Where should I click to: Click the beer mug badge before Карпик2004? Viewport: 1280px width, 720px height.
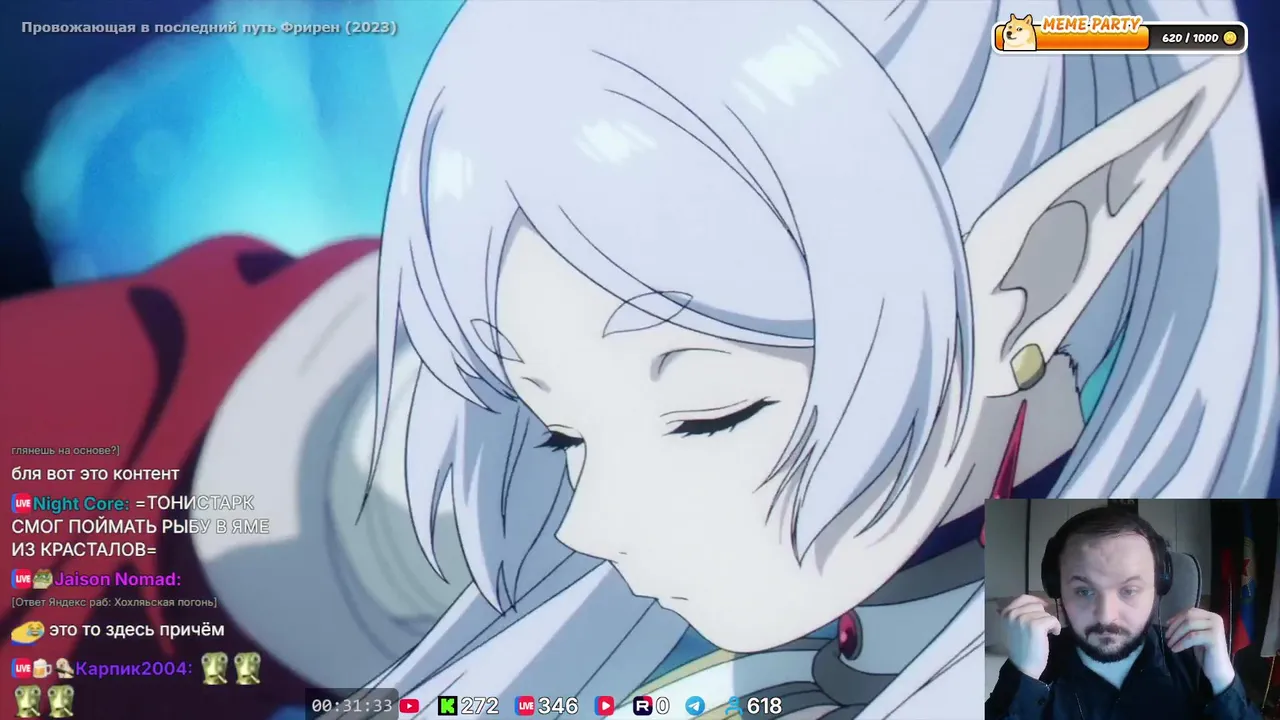(43, 668)
